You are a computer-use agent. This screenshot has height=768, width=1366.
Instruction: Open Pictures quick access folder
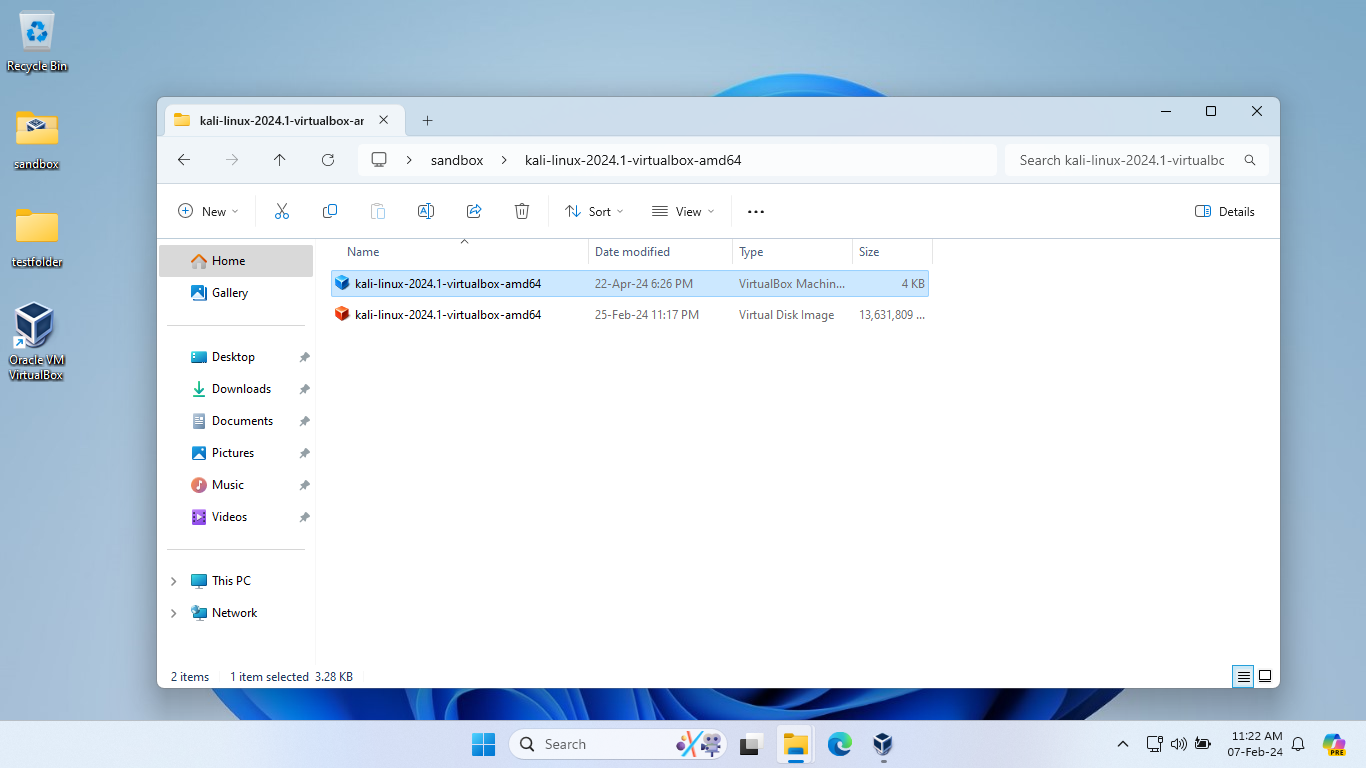236,453
